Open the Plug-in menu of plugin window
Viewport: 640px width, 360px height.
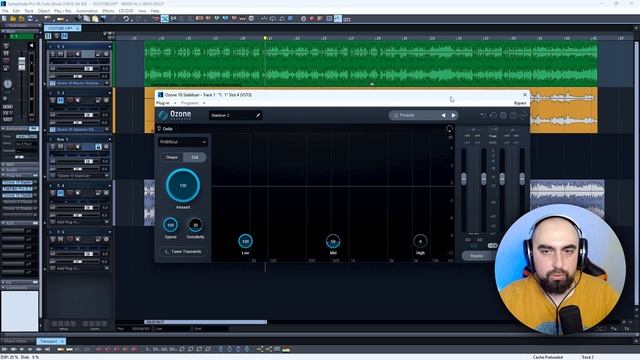[163, 103]
